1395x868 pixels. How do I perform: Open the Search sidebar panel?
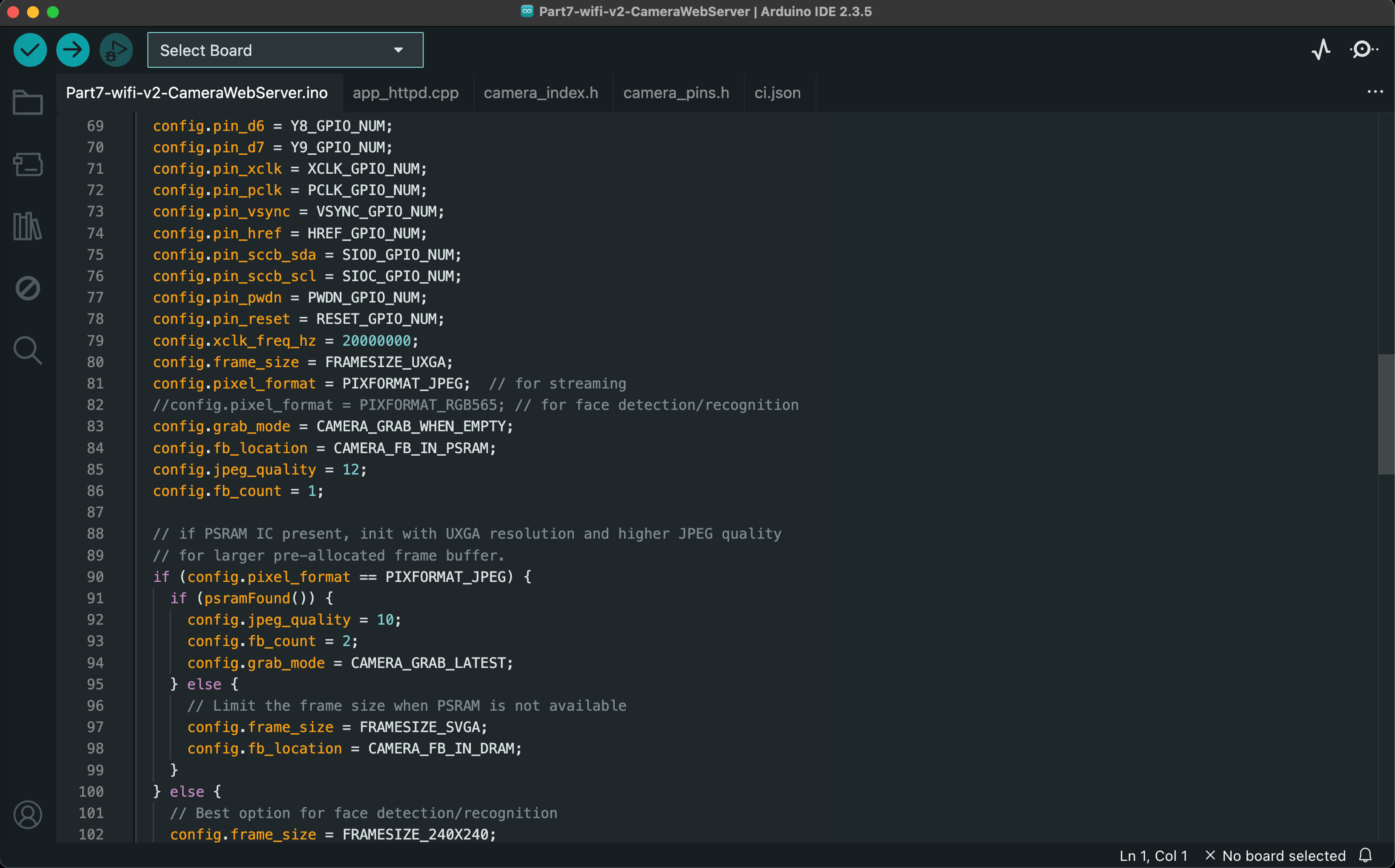(x=28, y=350)
